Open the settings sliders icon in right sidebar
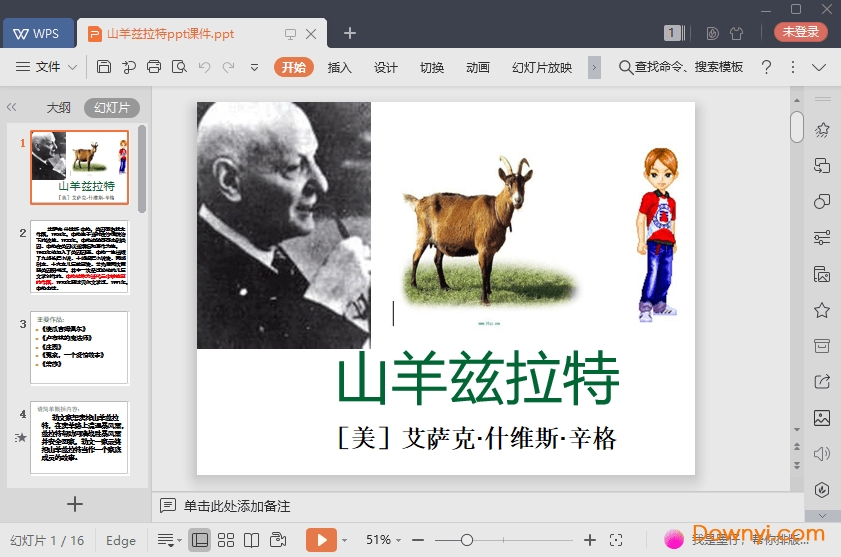 [x=822, y=237]
